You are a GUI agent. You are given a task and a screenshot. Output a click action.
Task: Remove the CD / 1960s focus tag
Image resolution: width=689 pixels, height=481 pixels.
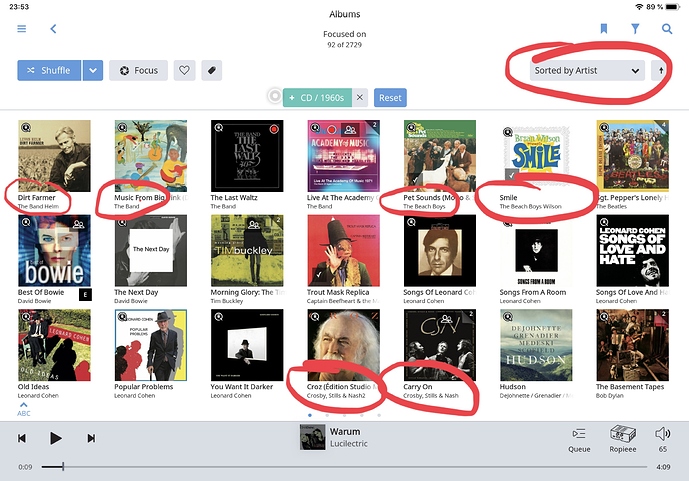[x=359, y=98]
